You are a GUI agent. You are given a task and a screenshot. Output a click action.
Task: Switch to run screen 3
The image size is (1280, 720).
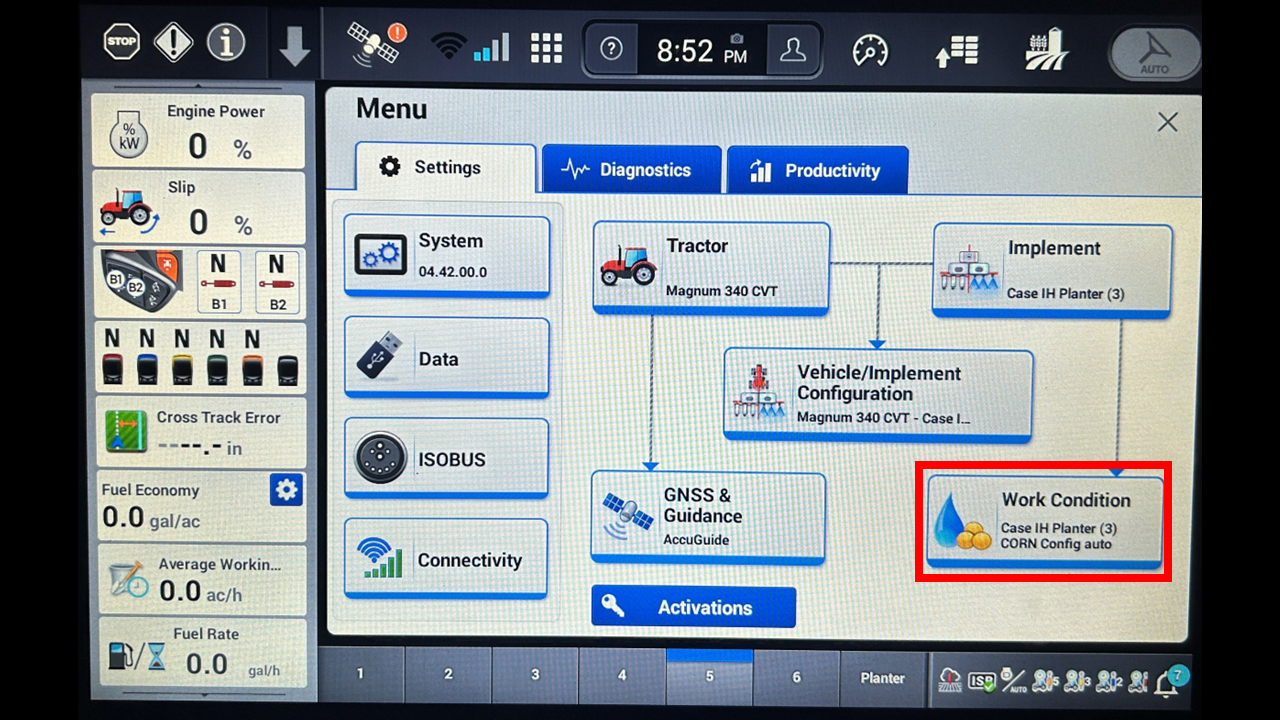tap(535, 675)
